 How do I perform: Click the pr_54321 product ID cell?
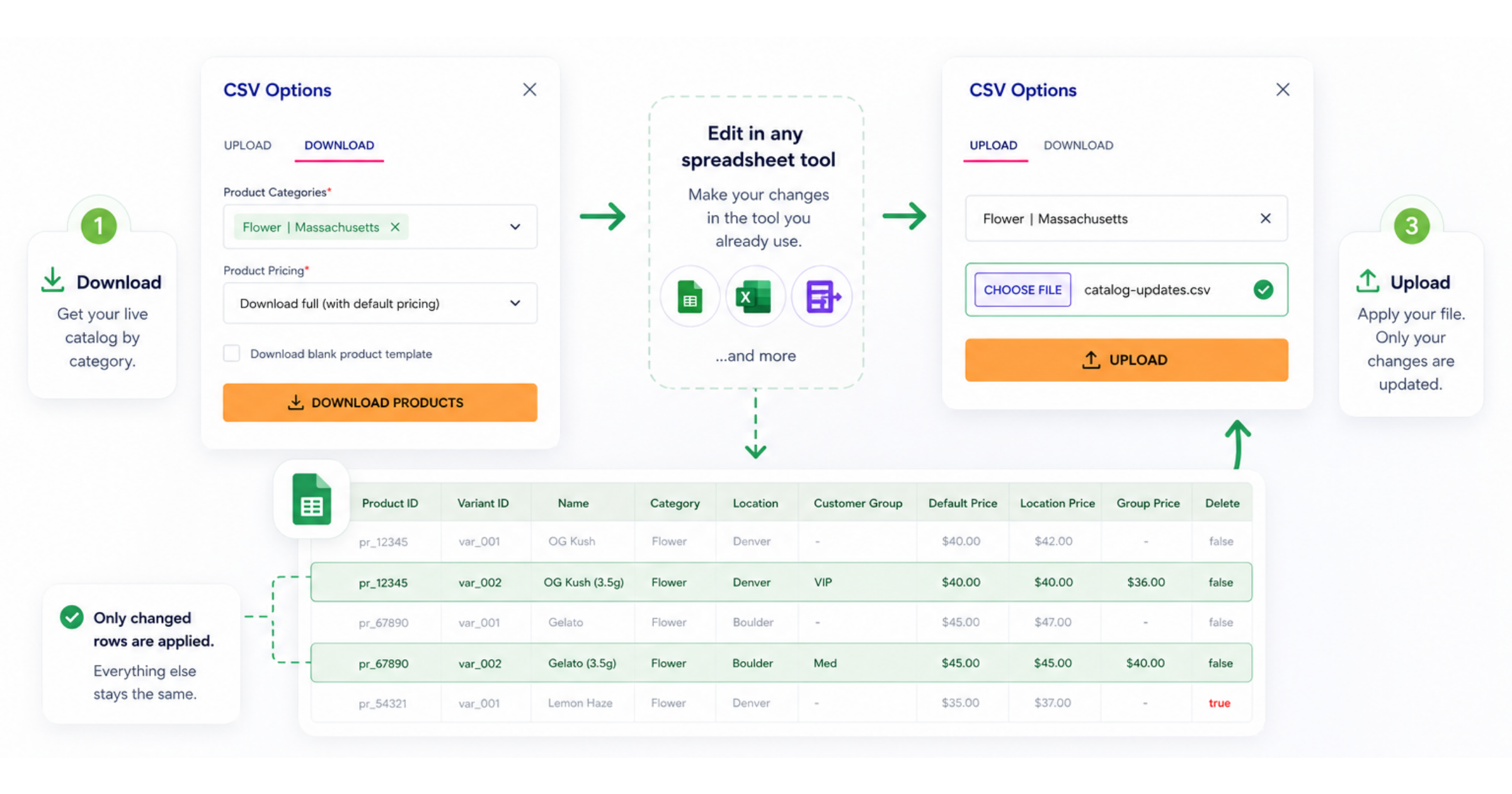[x=382, y=703]
